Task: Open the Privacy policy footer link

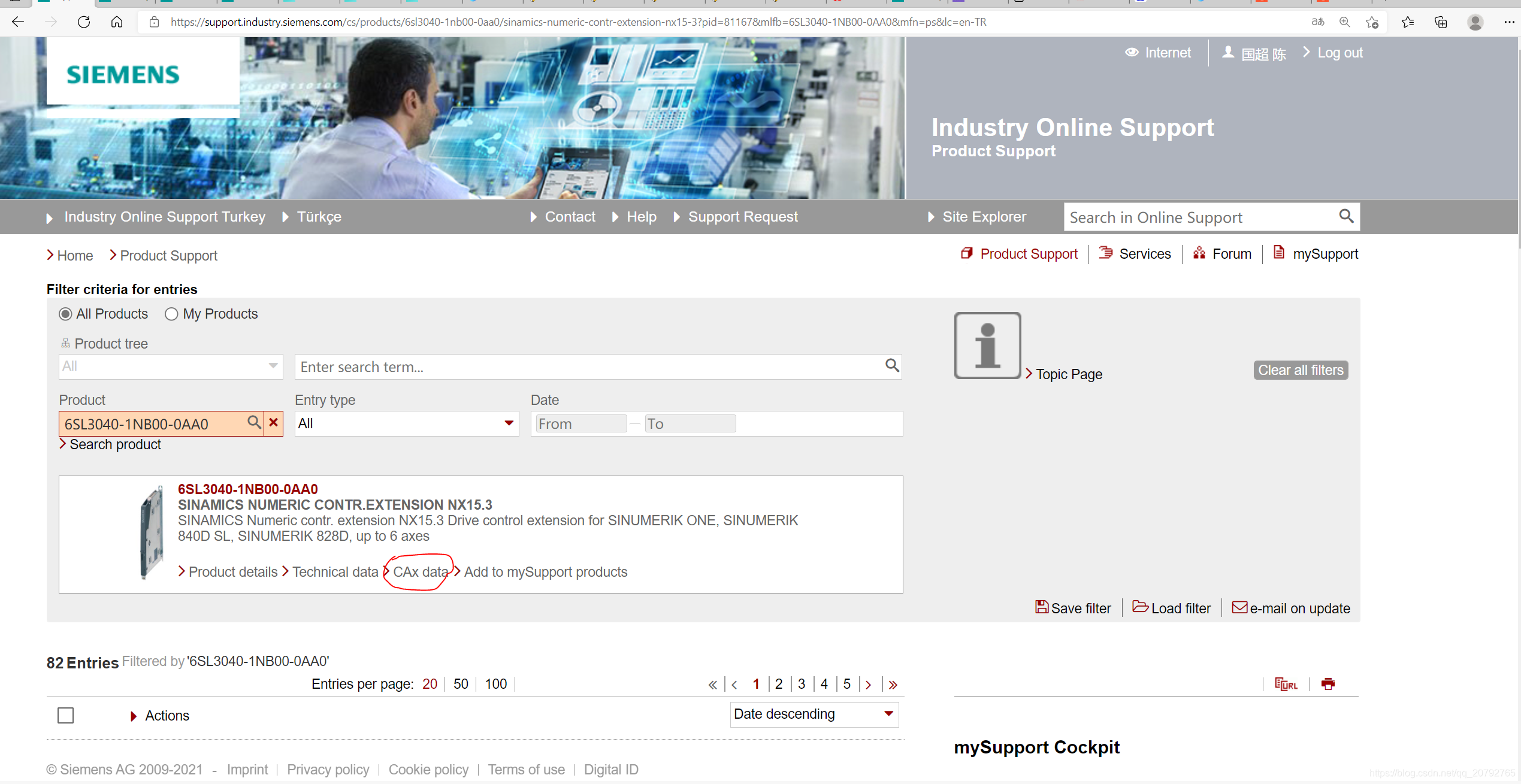Action: coord(328,770)
